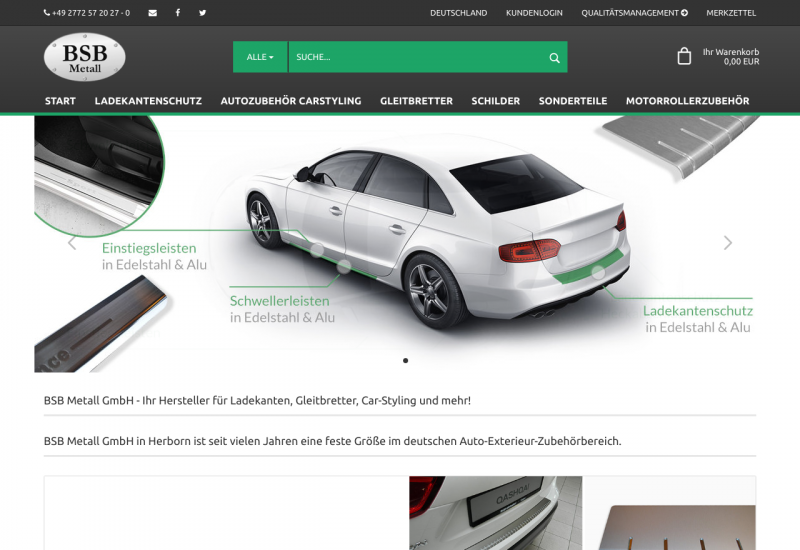Open the Facebook icon link
The height and width of the screenshot is (550, 800).
click(178, 13)
